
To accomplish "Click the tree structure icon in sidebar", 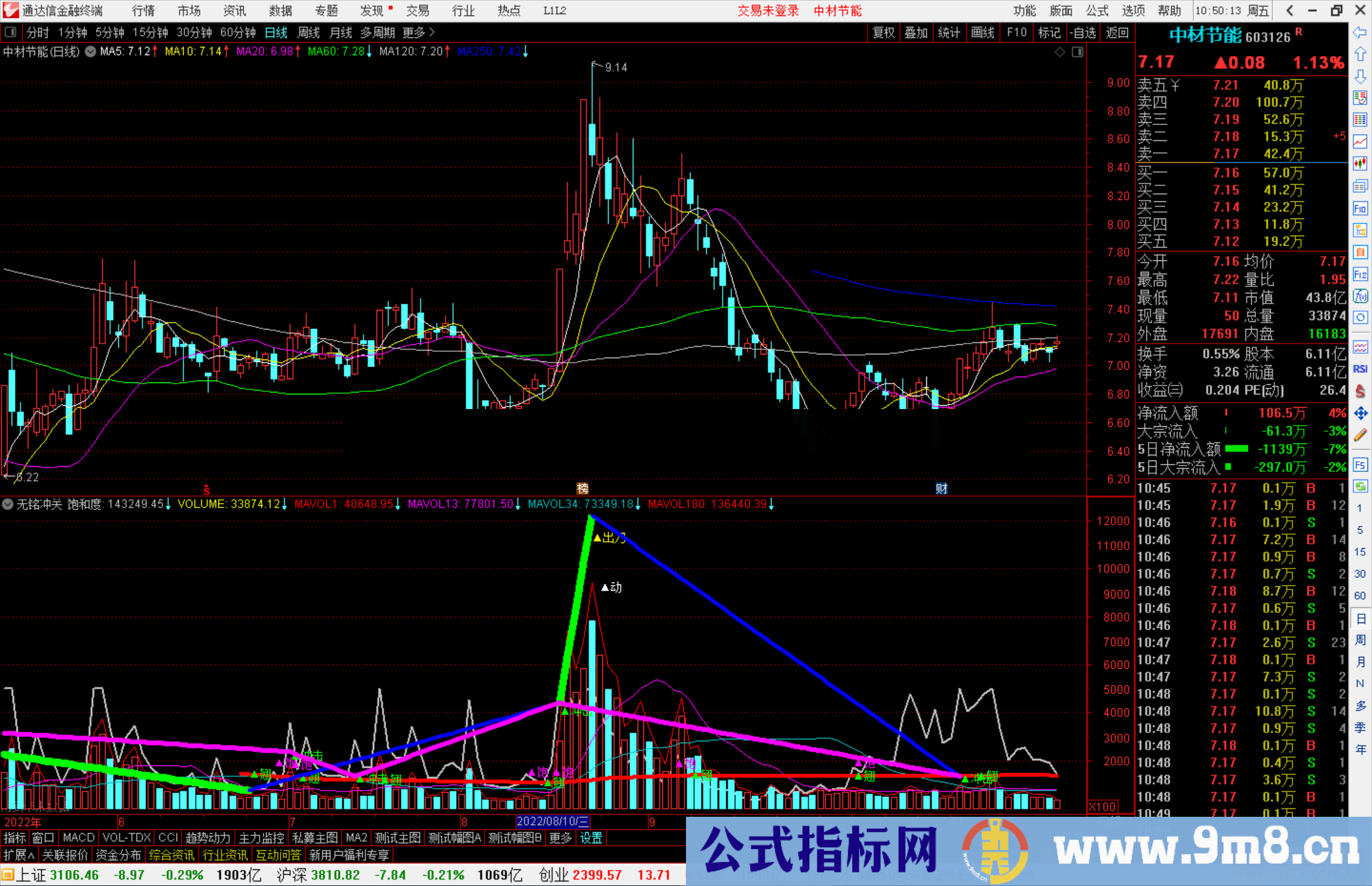I will coord(1360,230).
